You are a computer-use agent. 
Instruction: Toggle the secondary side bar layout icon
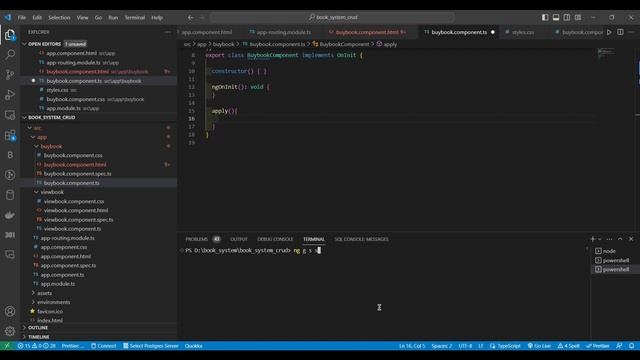coord(567,17)
